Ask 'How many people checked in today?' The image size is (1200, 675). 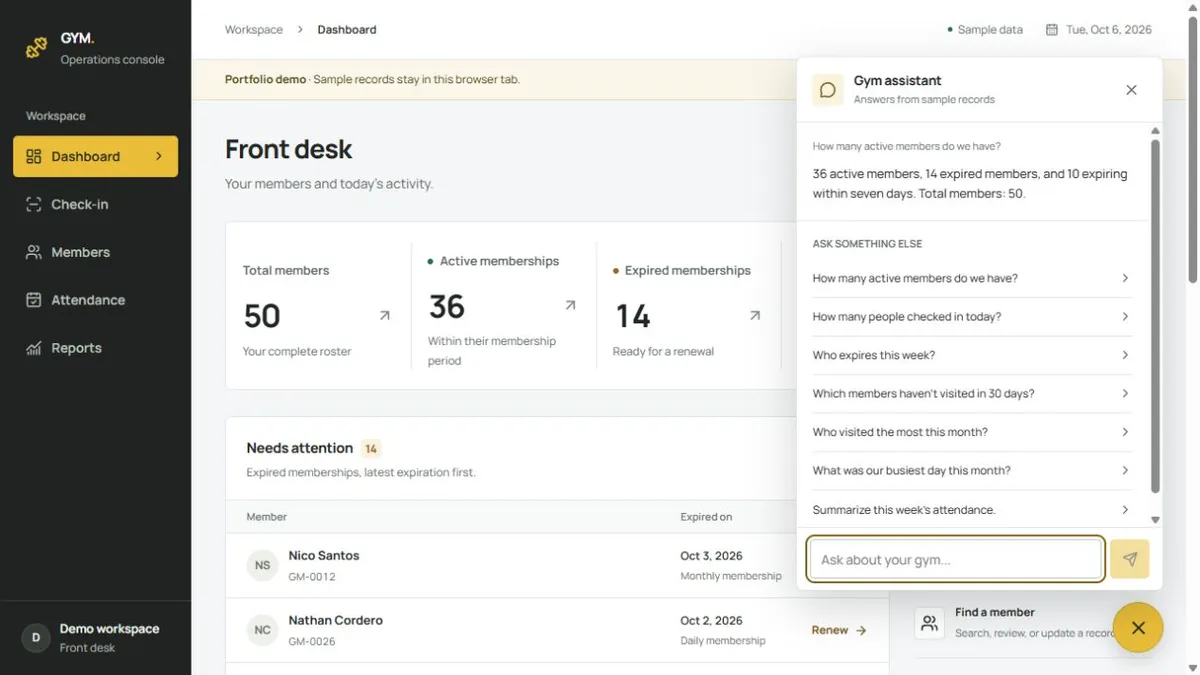(972, 317)
